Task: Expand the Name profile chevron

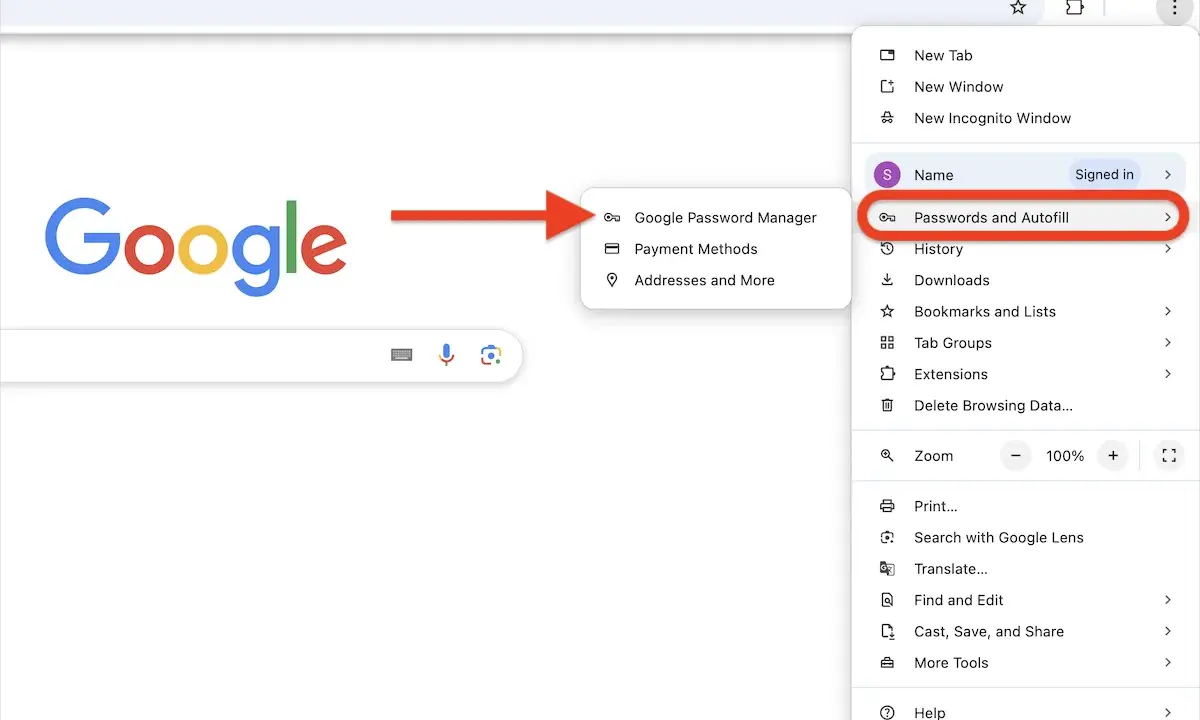Action: tap(1167, 175)
